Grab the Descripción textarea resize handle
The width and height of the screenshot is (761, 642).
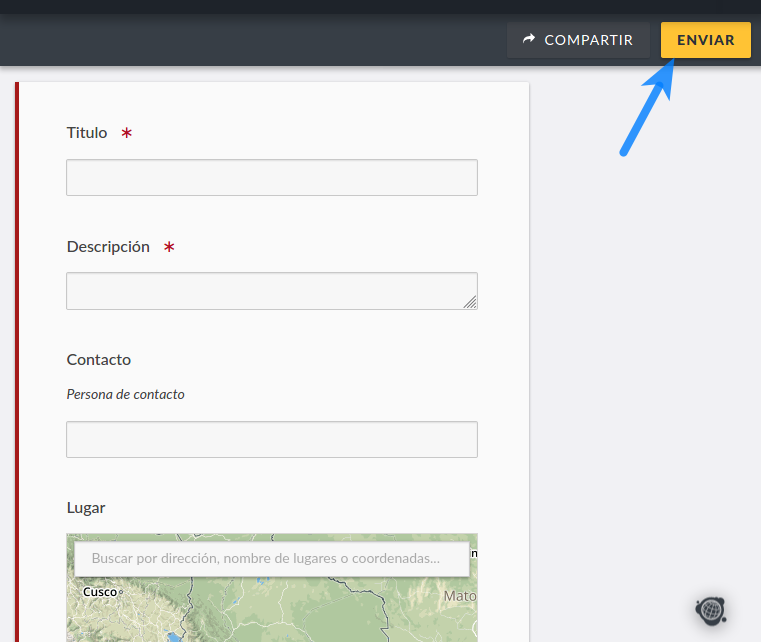click(x=470, y=302)
